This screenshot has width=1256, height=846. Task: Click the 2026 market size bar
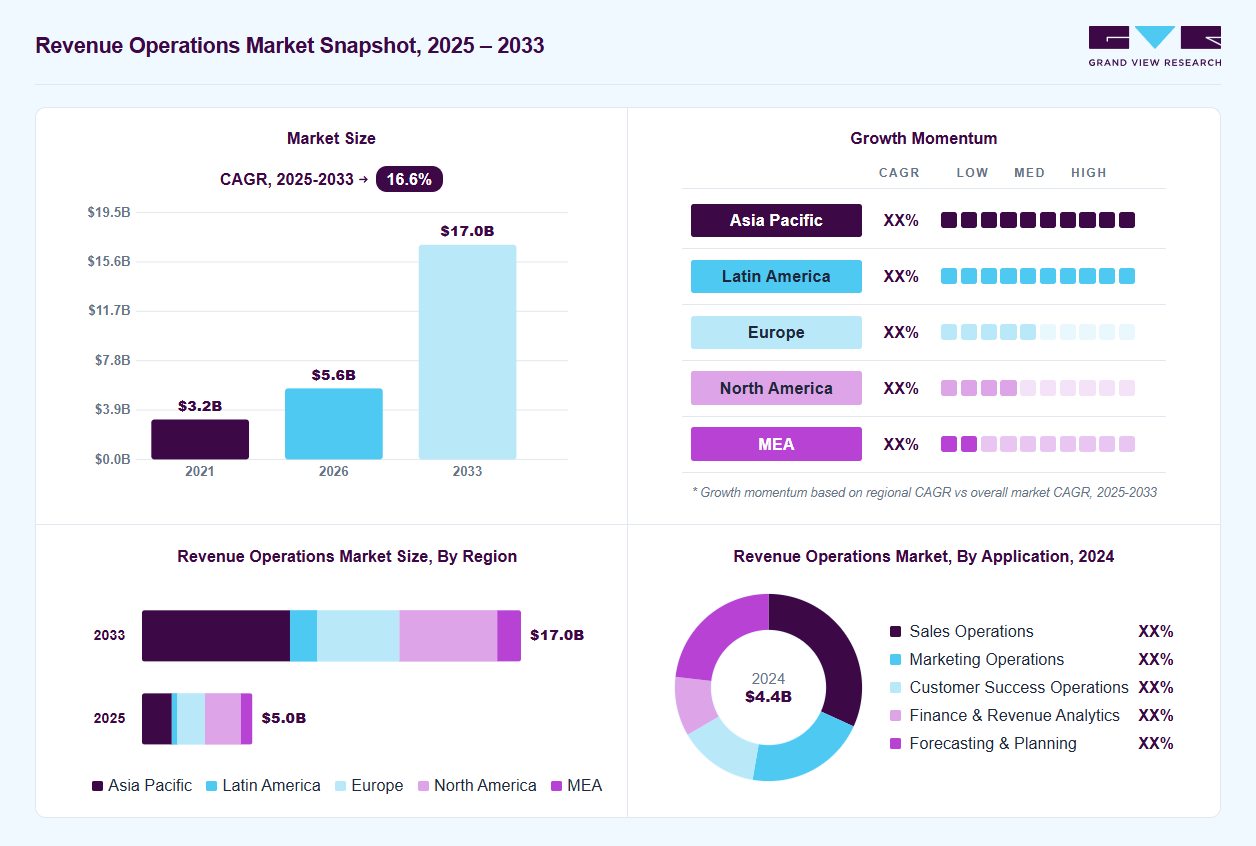334,424
